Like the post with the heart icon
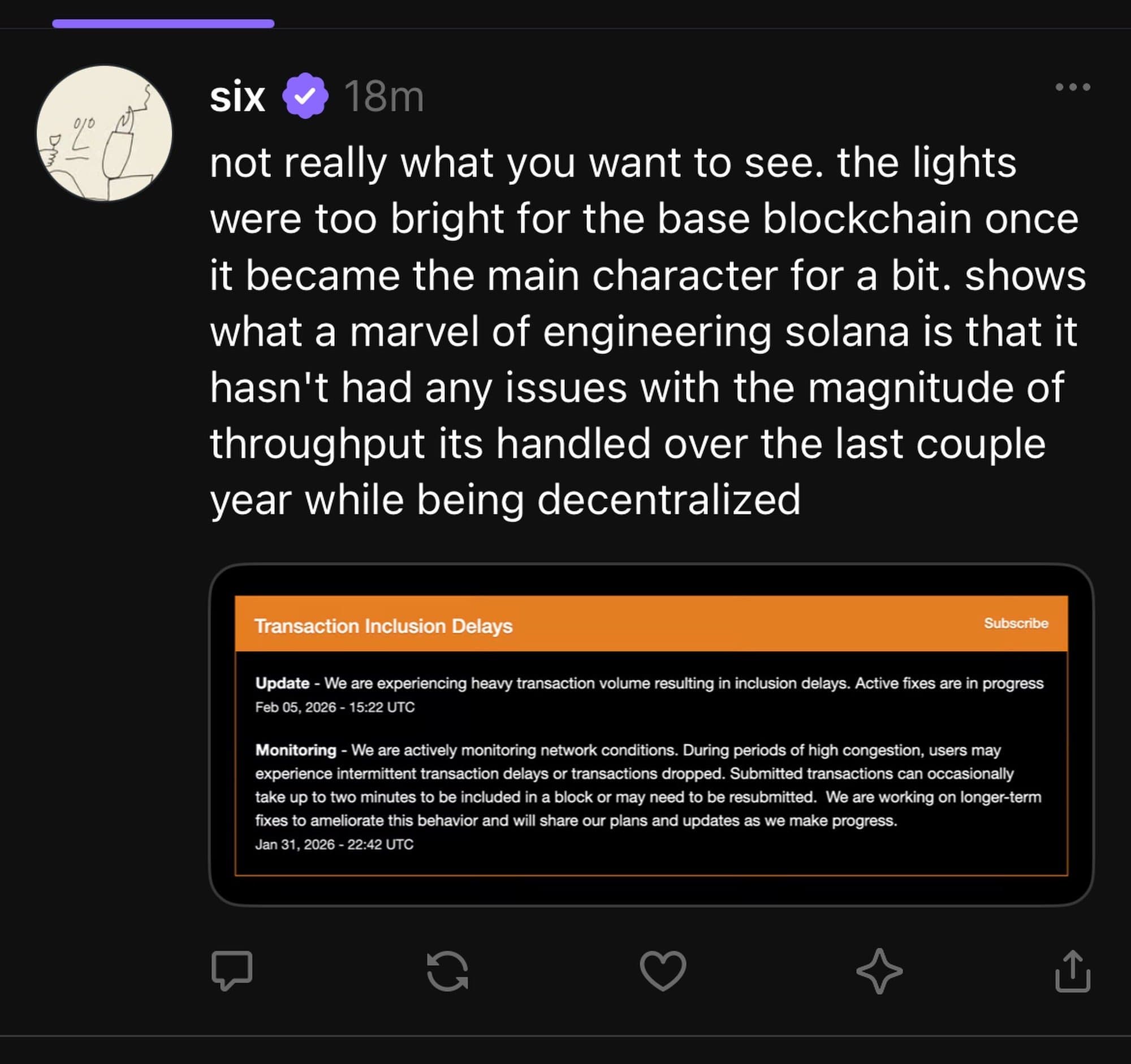Viewport: 1131px width, 1064px height. [663, 971]
